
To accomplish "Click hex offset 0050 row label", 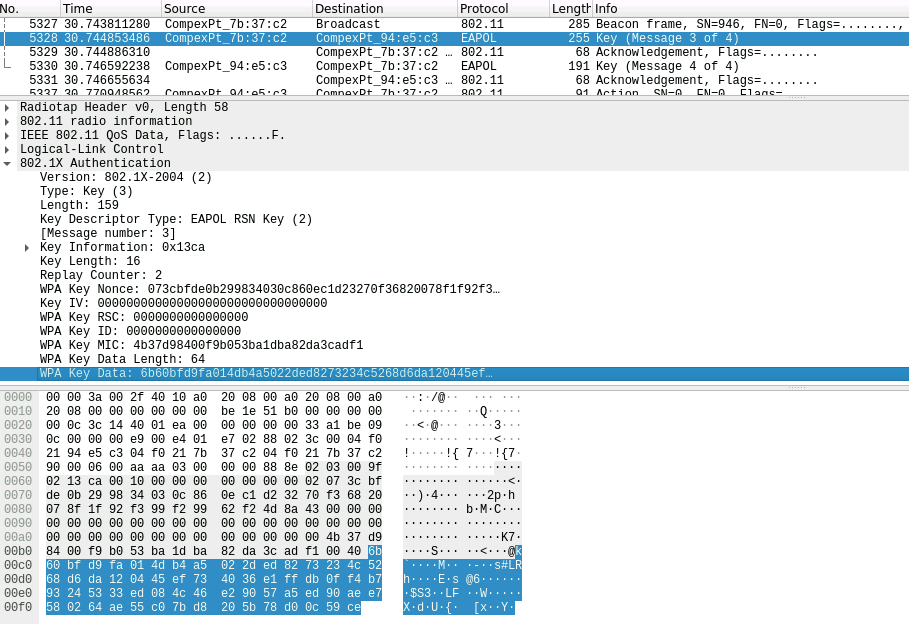I will 18,467.
